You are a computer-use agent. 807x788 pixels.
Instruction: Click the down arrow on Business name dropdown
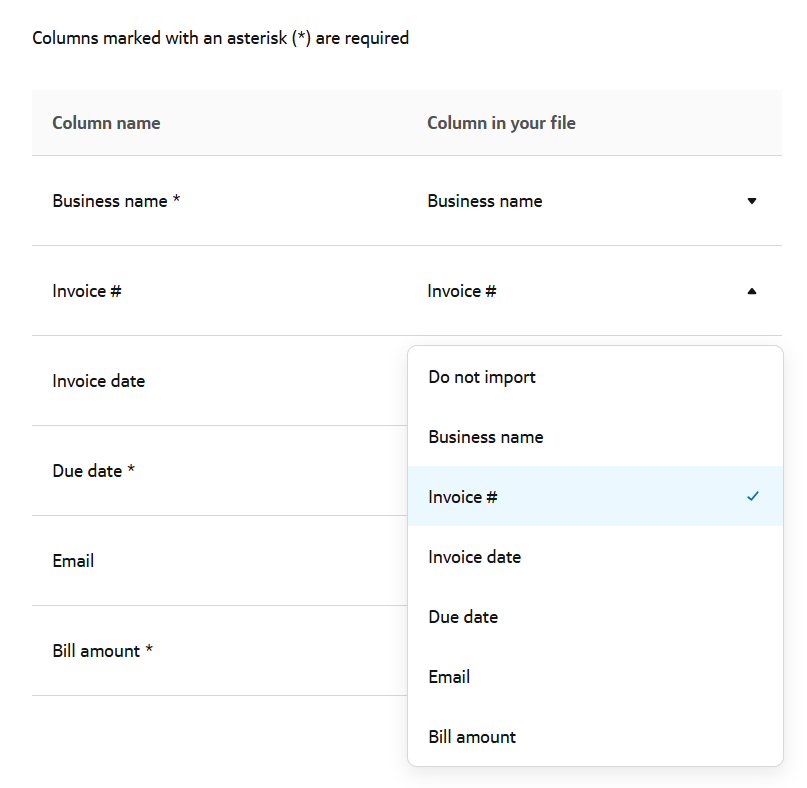click(752, 201)
